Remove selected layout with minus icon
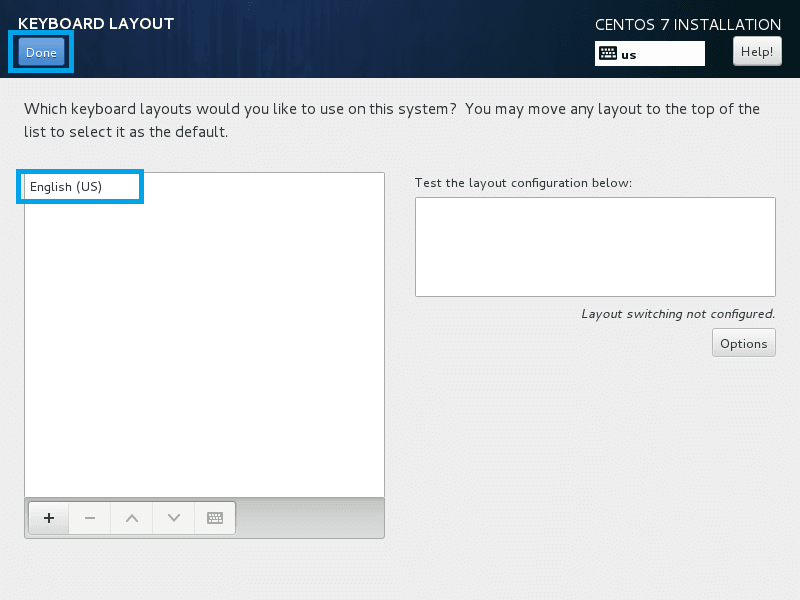Screen dimensions: 800x600 click(x=90, y=518)
